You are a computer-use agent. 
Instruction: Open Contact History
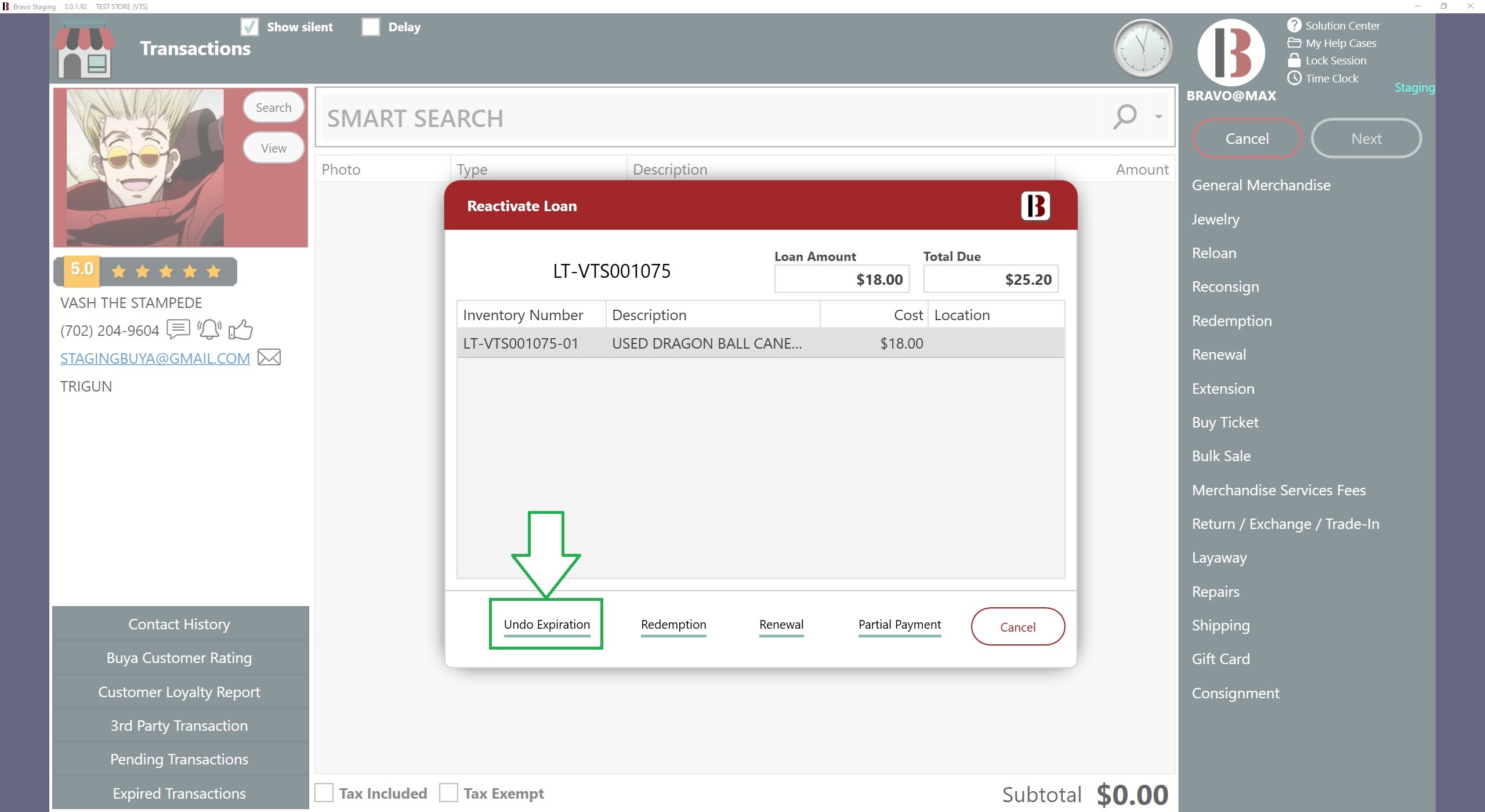pyautogui.click(x=180, y=624)
